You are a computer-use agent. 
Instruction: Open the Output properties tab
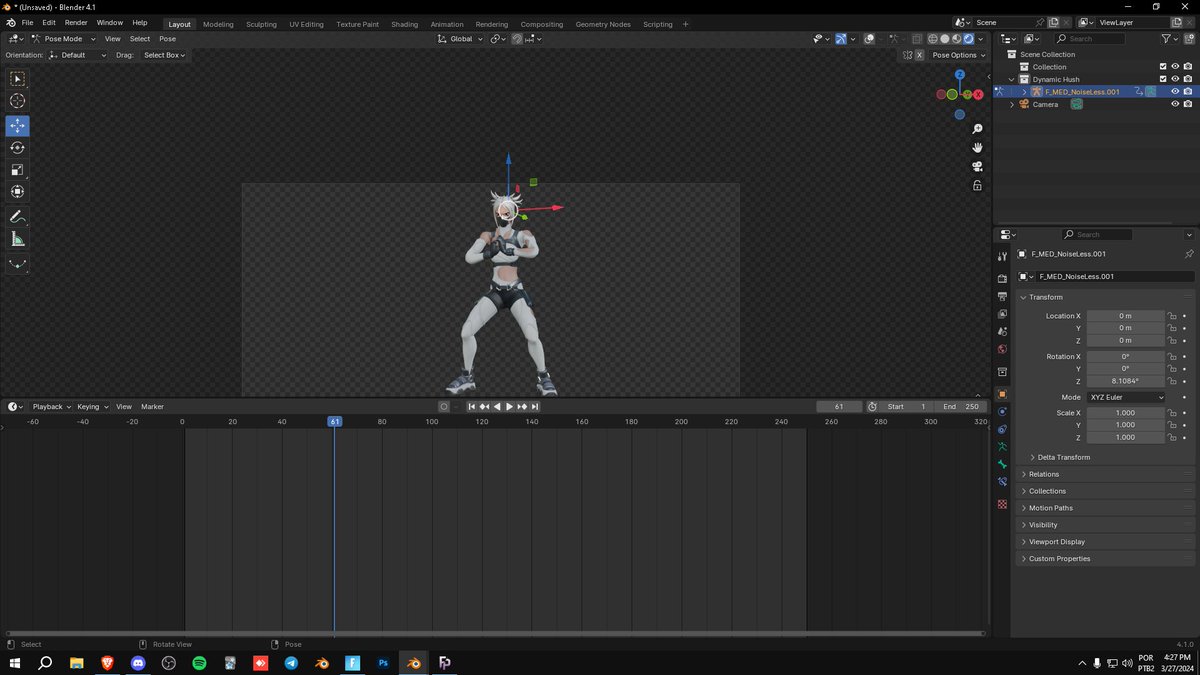pos(1002,297)
